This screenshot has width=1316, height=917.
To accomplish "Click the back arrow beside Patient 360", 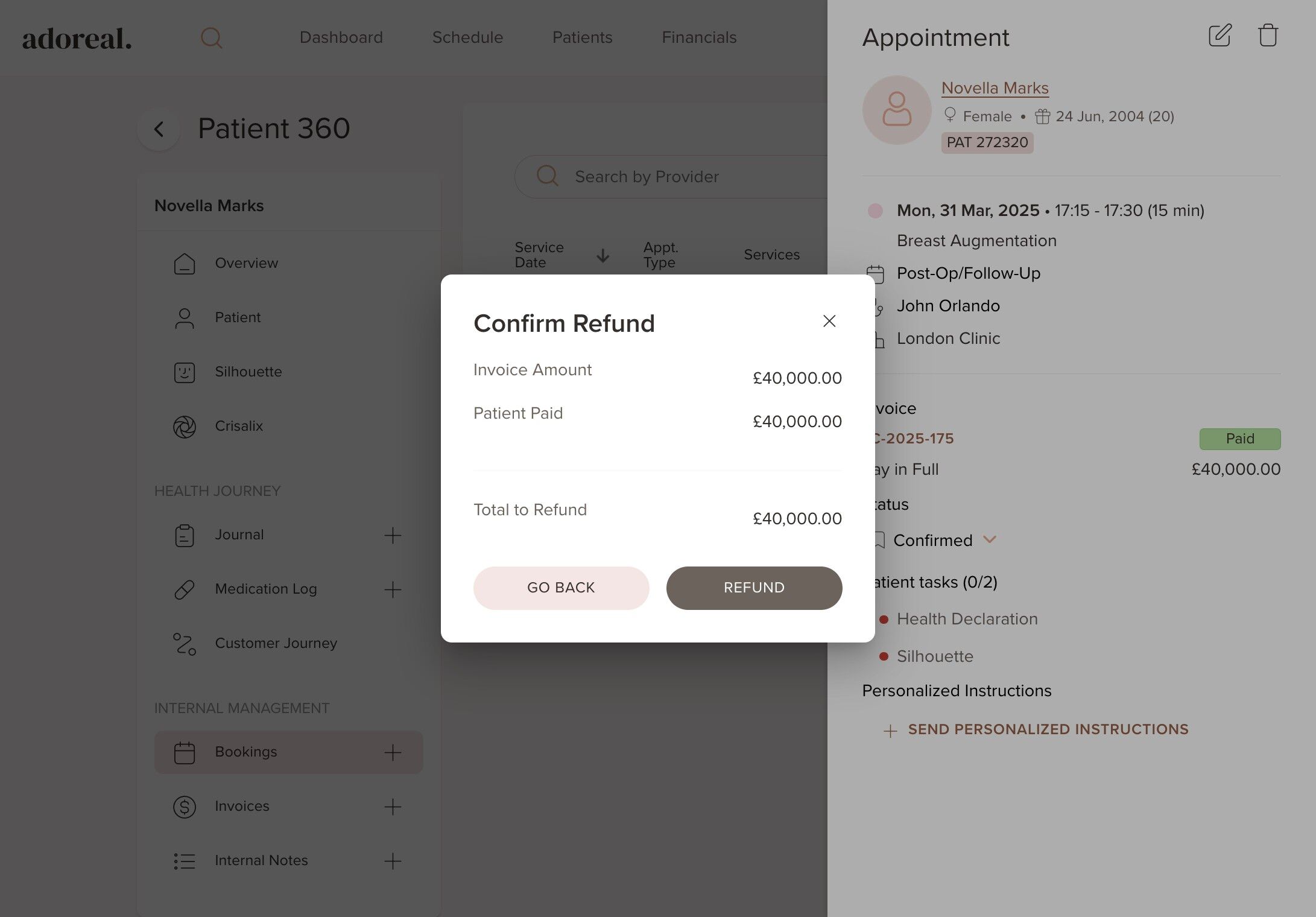I will pos(159,129).
